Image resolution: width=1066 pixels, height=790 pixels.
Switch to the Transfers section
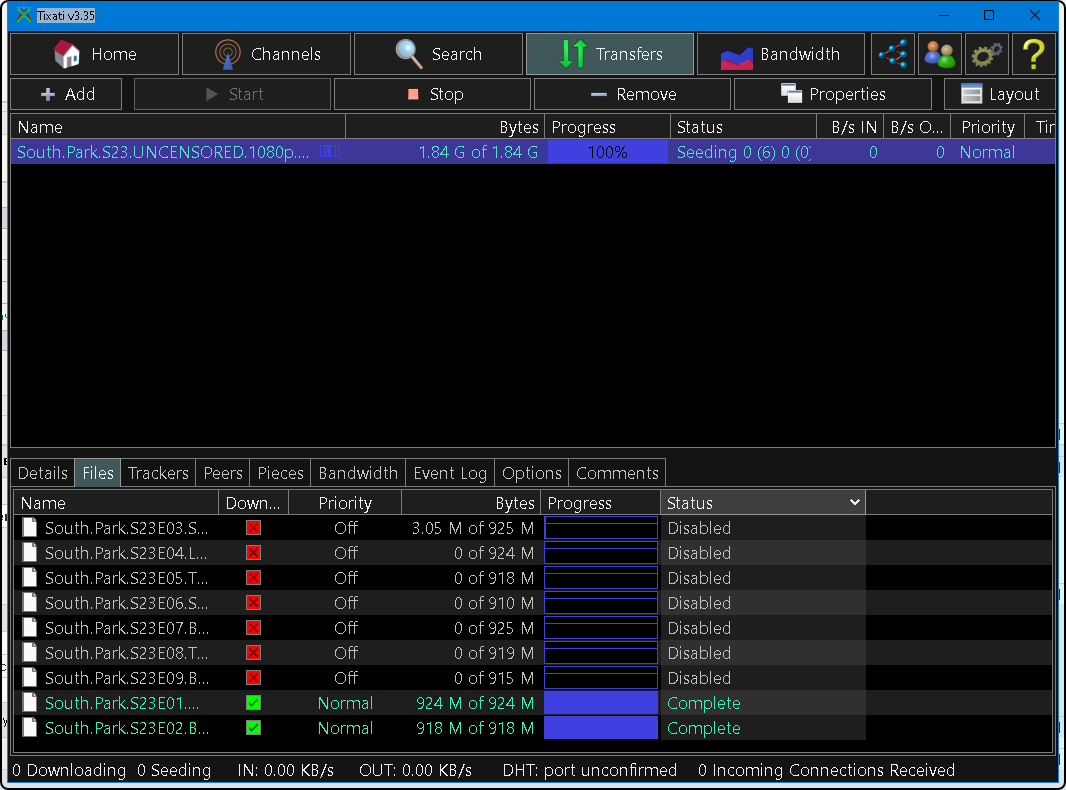(610, 54)
